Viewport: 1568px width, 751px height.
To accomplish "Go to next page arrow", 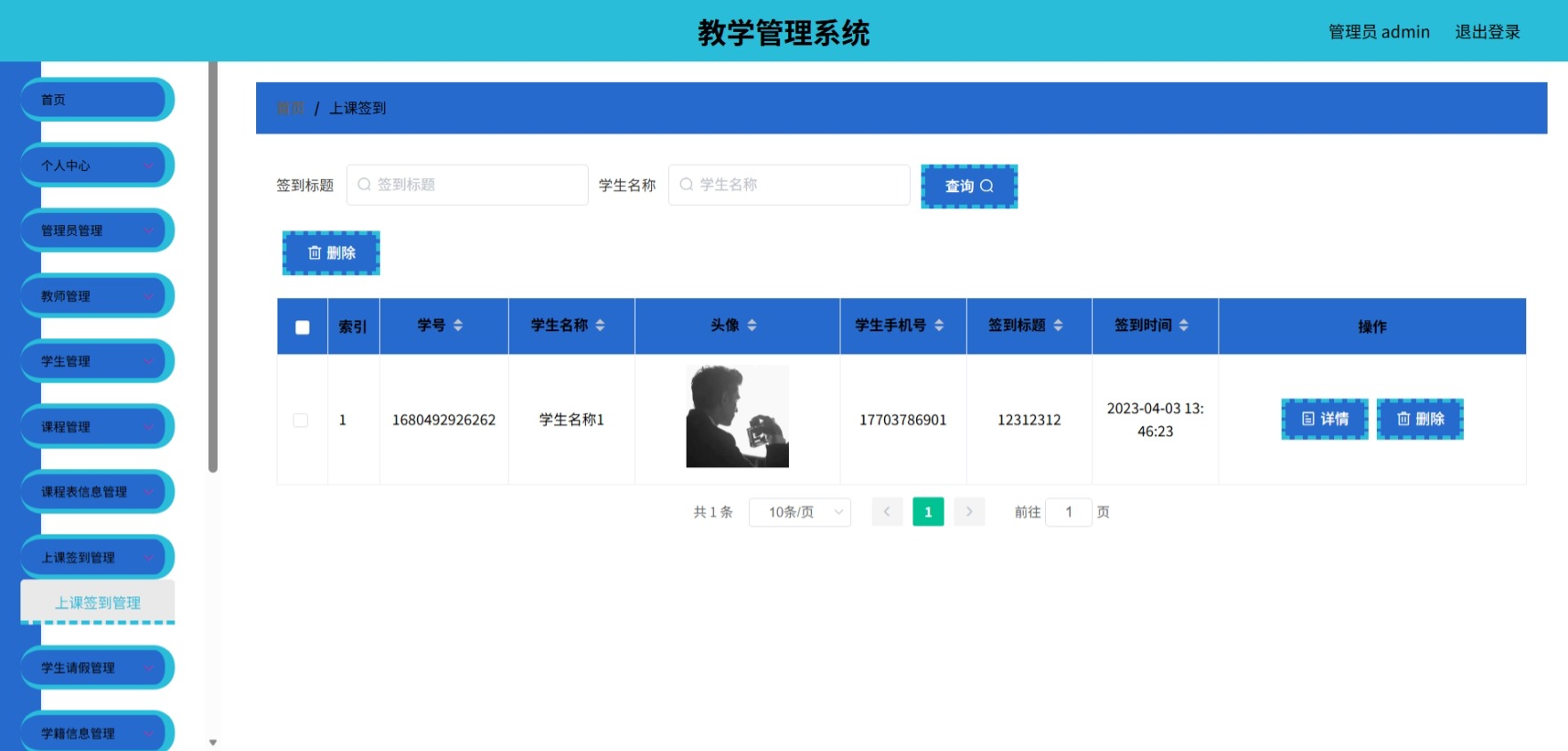I will click(x=969, y=512).
